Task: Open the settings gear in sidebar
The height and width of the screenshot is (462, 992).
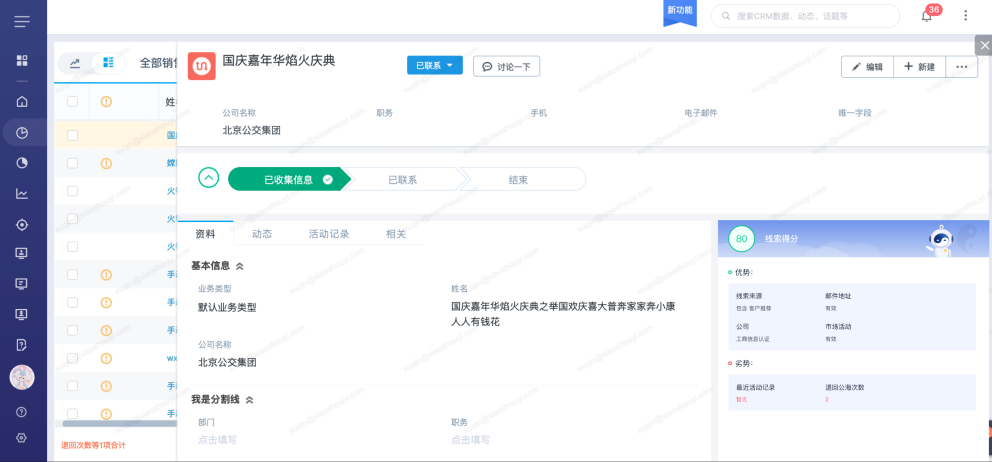Action: (22, 437)
